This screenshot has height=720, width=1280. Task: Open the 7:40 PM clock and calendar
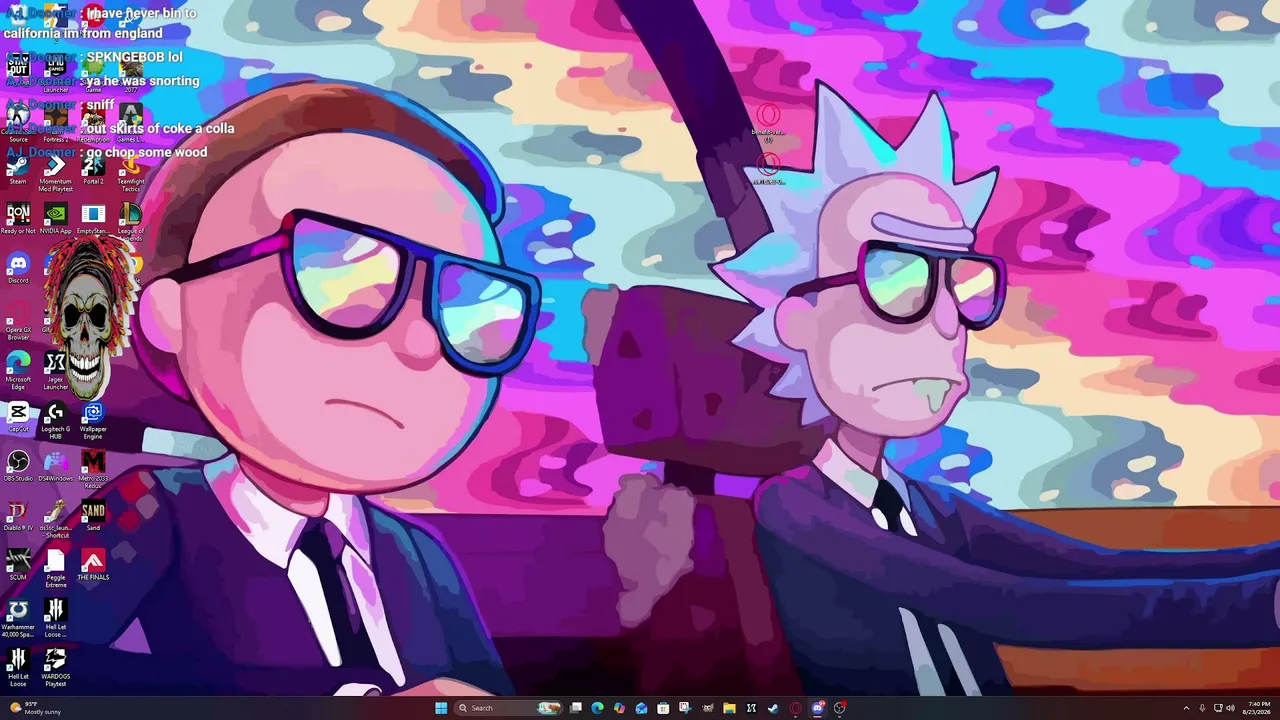pos(1259,708)
